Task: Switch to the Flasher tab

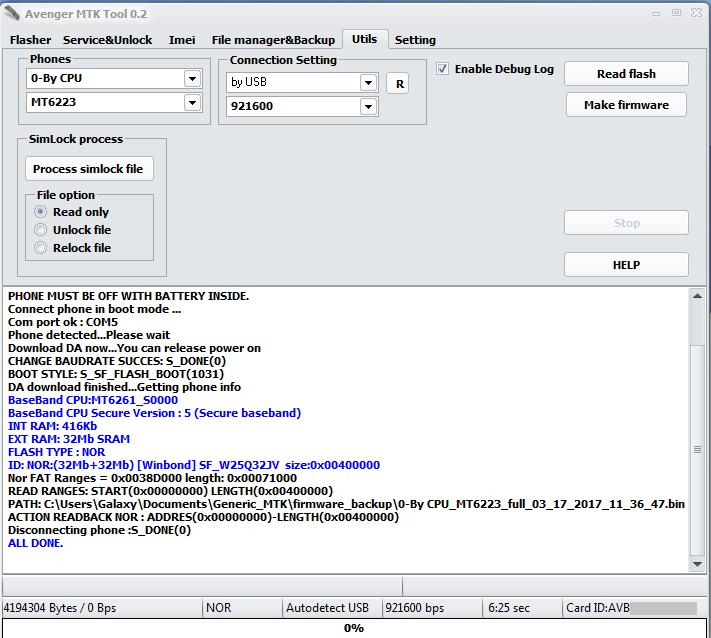Action: 30,40
